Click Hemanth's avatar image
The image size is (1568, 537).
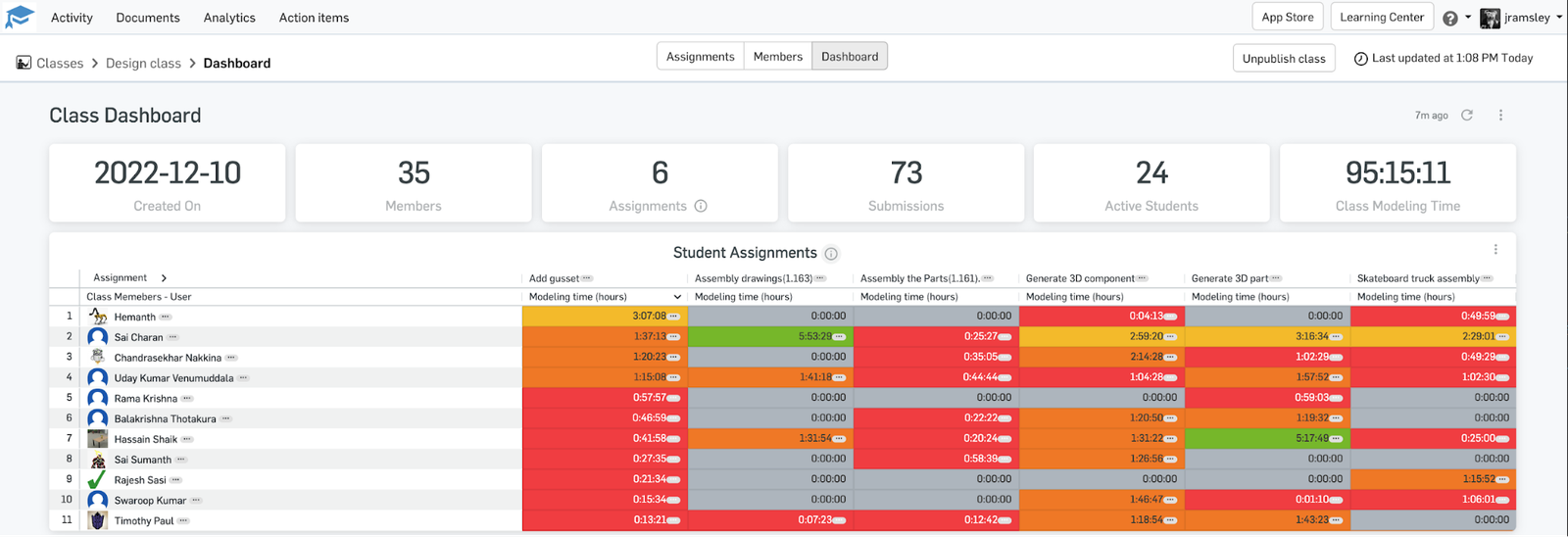97,317
